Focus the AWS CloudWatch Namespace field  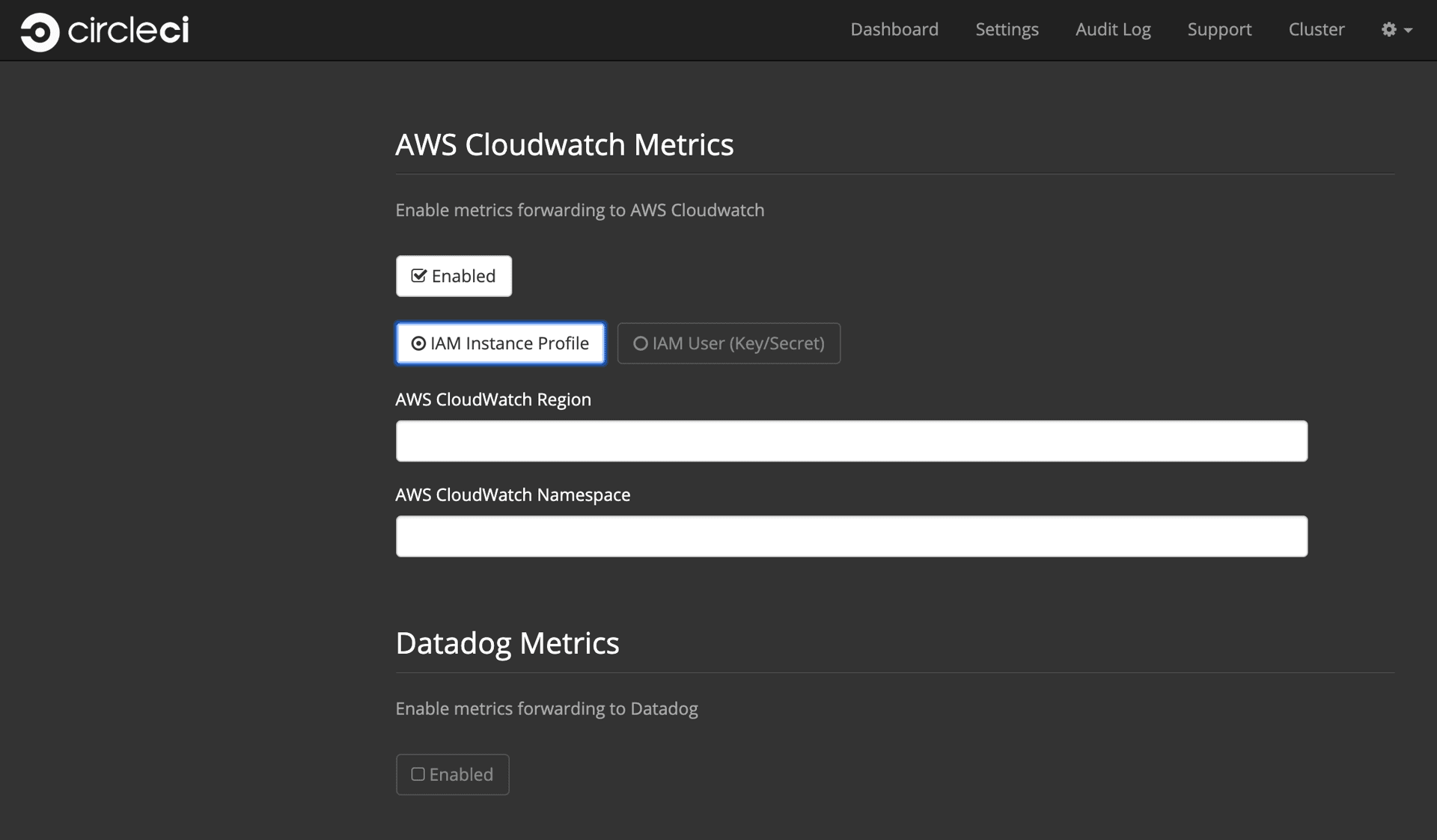(852, 536)
